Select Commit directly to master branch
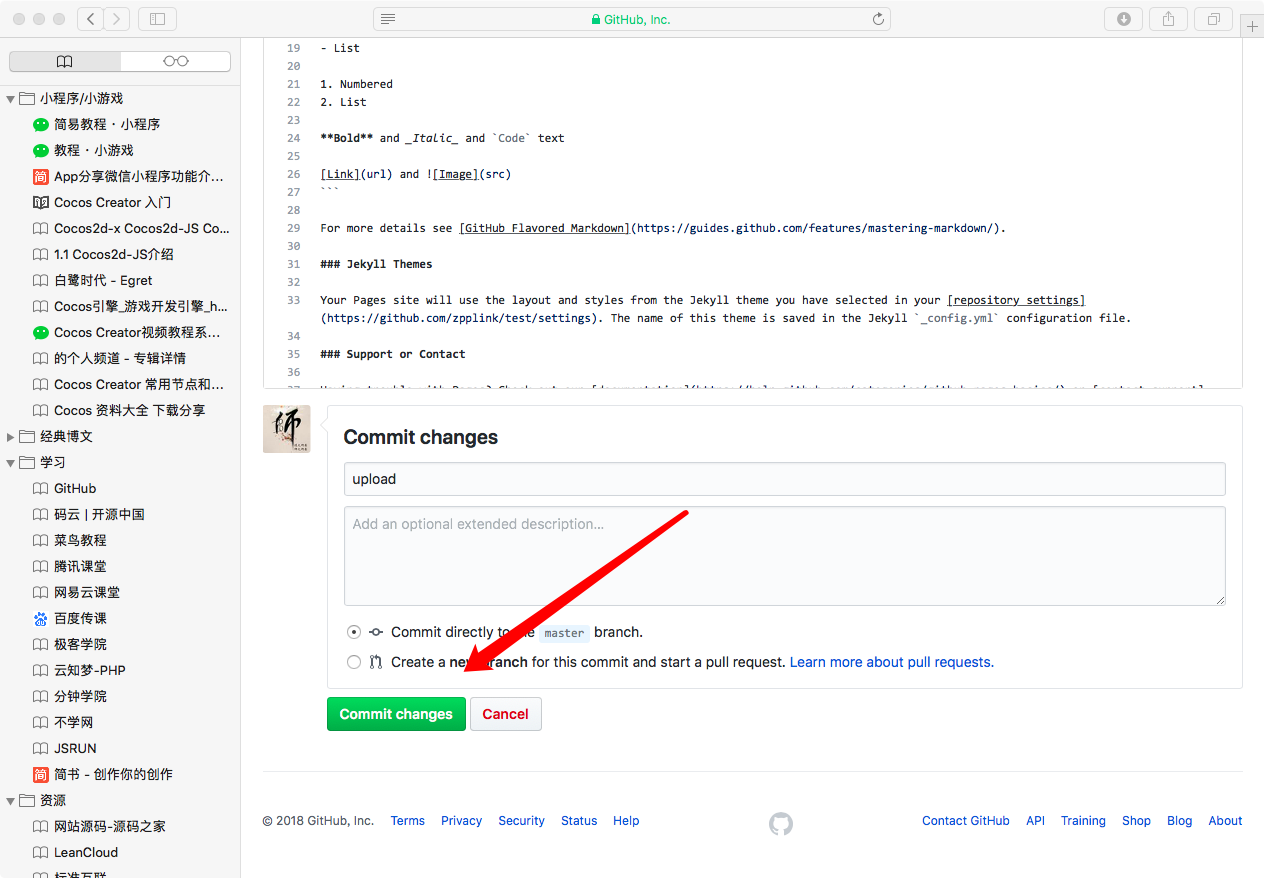1264x878 pixels. tap(354, 632)
